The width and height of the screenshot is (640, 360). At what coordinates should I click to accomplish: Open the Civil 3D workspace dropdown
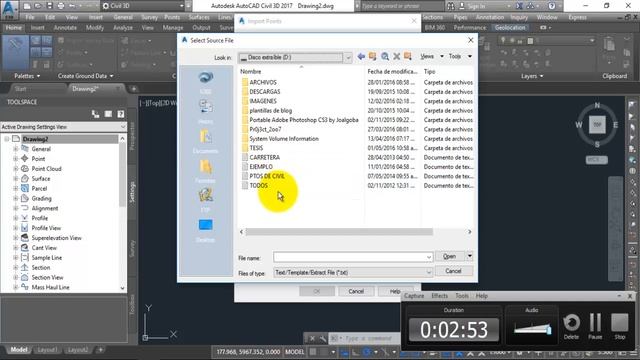click(x=182, y=6)
